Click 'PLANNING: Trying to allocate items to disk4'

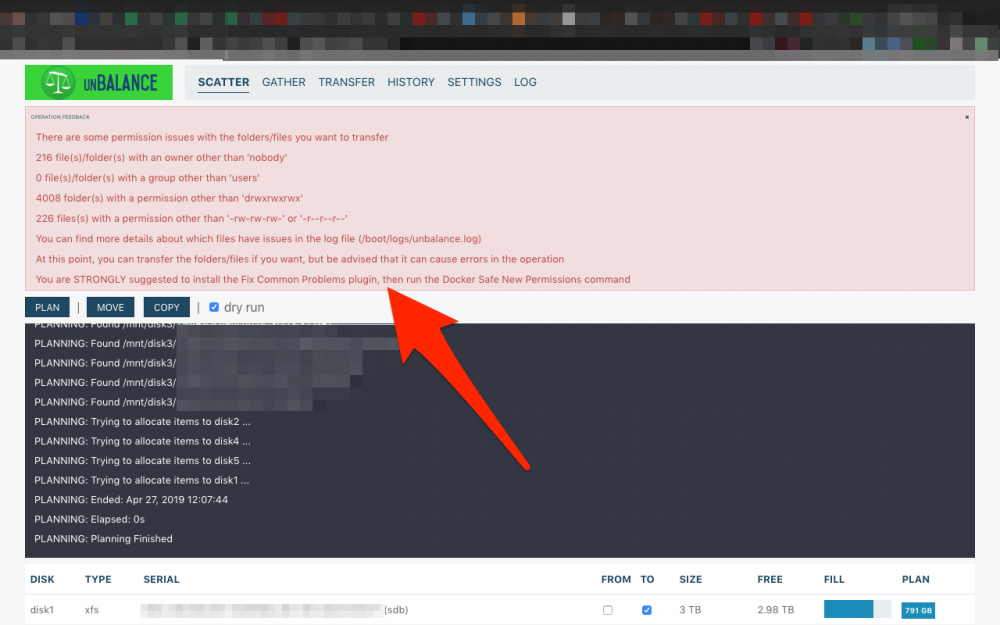[142, 441]
